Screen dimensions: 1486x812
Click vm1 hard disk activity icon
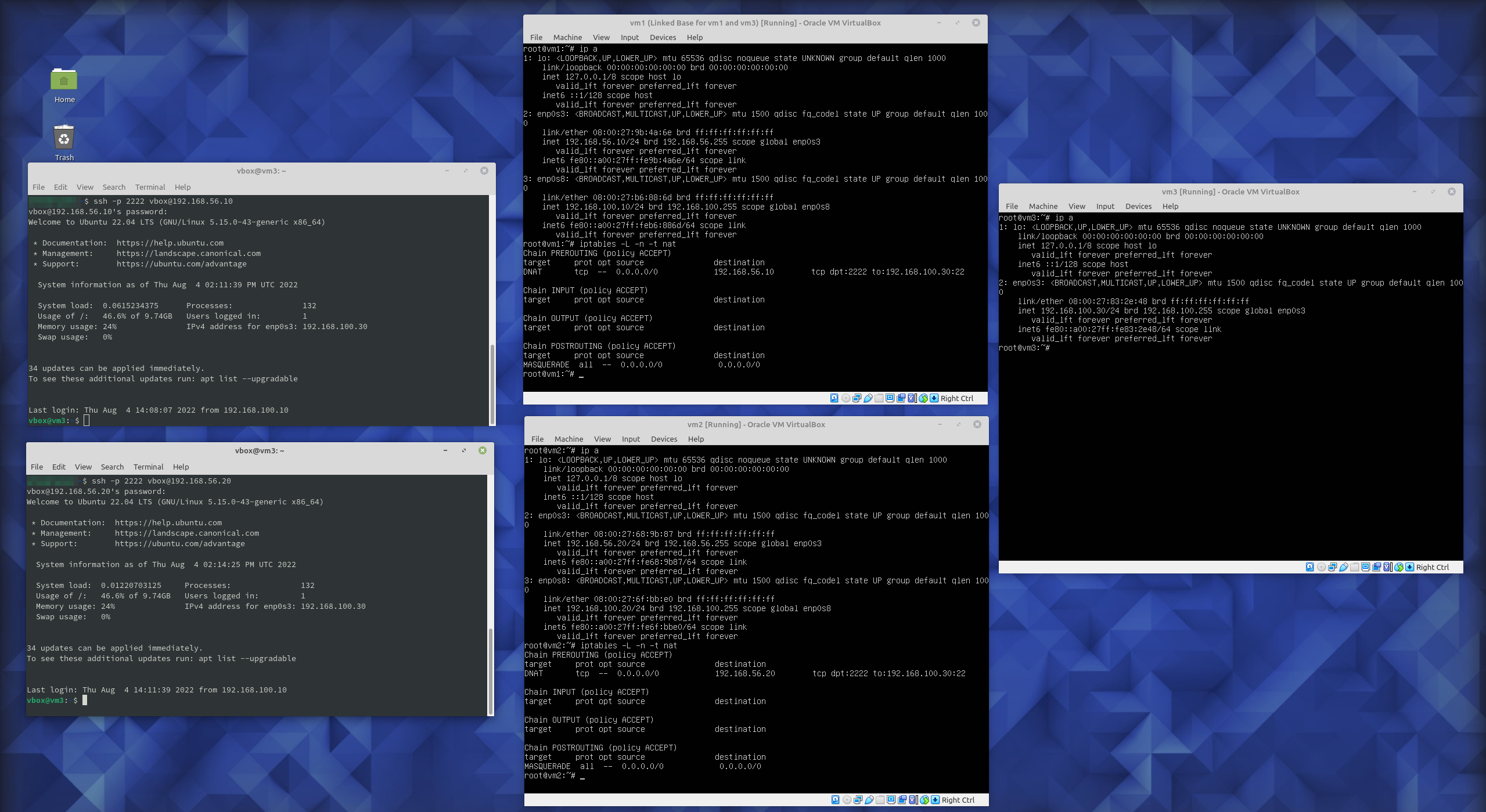coord(834,398)
